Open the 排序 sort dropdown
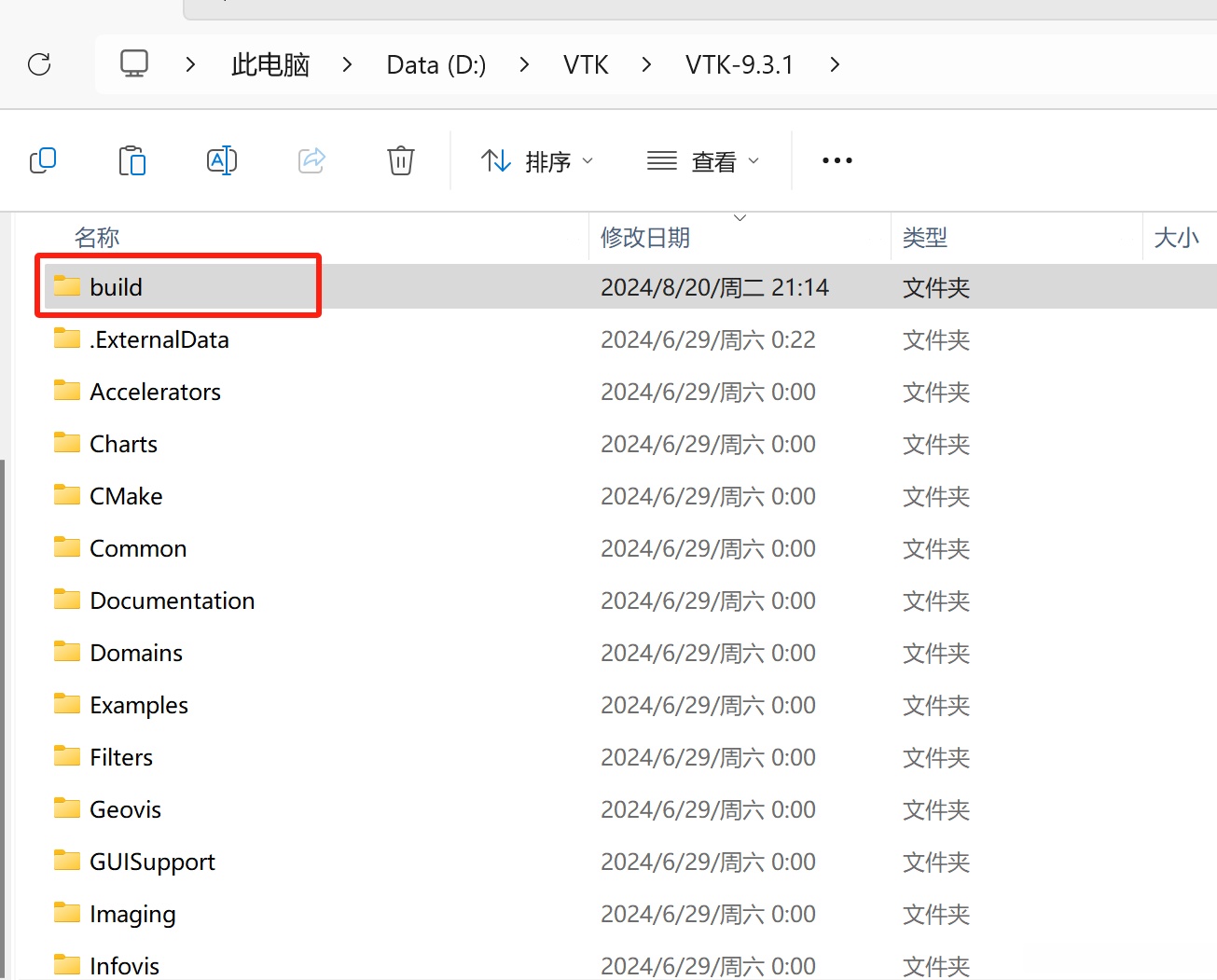The height and width of the screenshot is (980, 1217). pos(537,161)
